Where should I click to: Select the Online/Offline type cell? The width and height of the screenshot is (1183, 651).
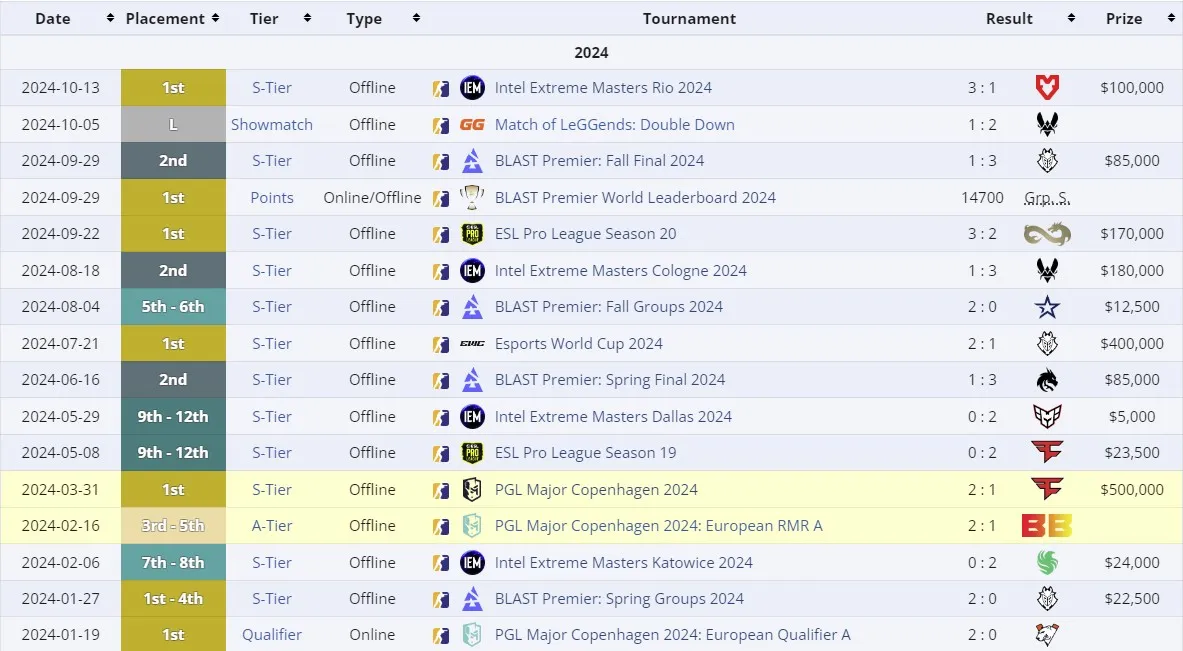(x=372, y=198)
